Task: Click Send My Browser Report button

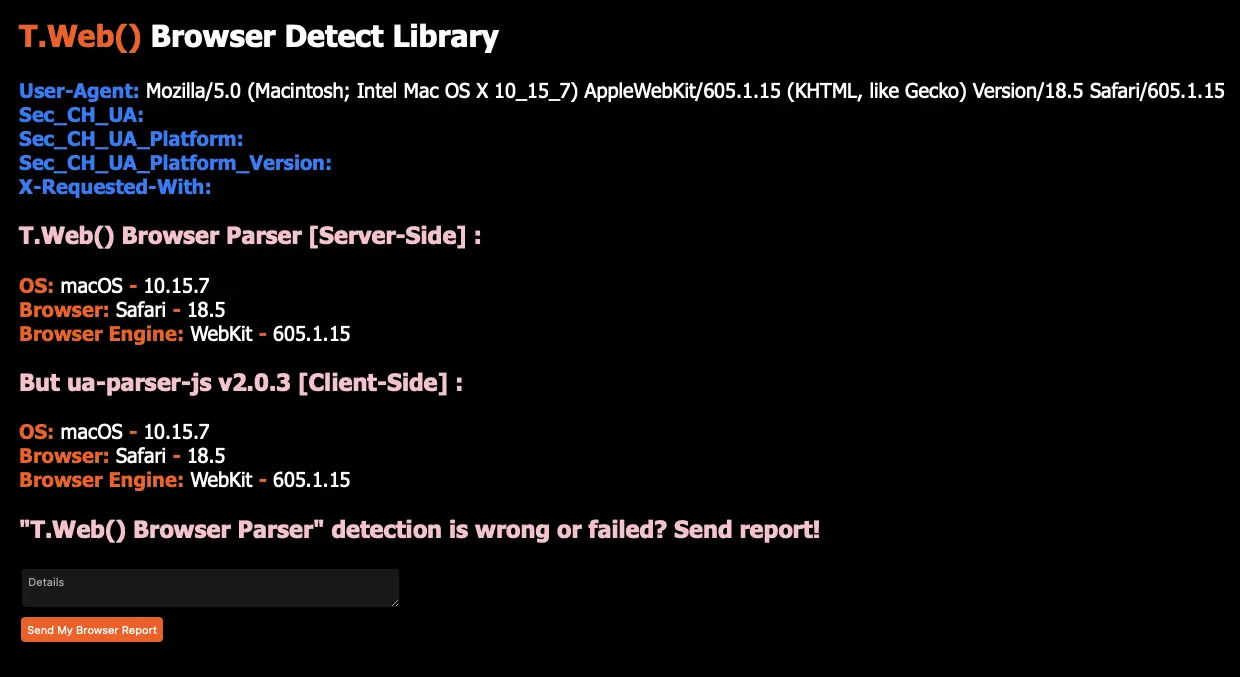Action: click(x=92, y=630)
